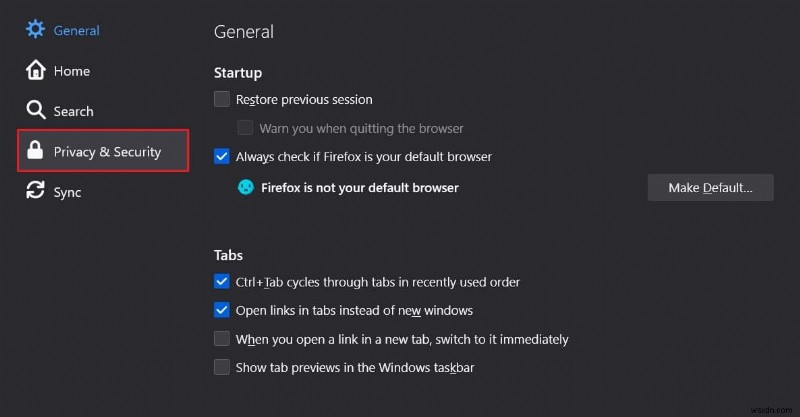This screenshot has width=800, height=417.
Task: Go to the Search settings label
Action: [x=74, y=111]
